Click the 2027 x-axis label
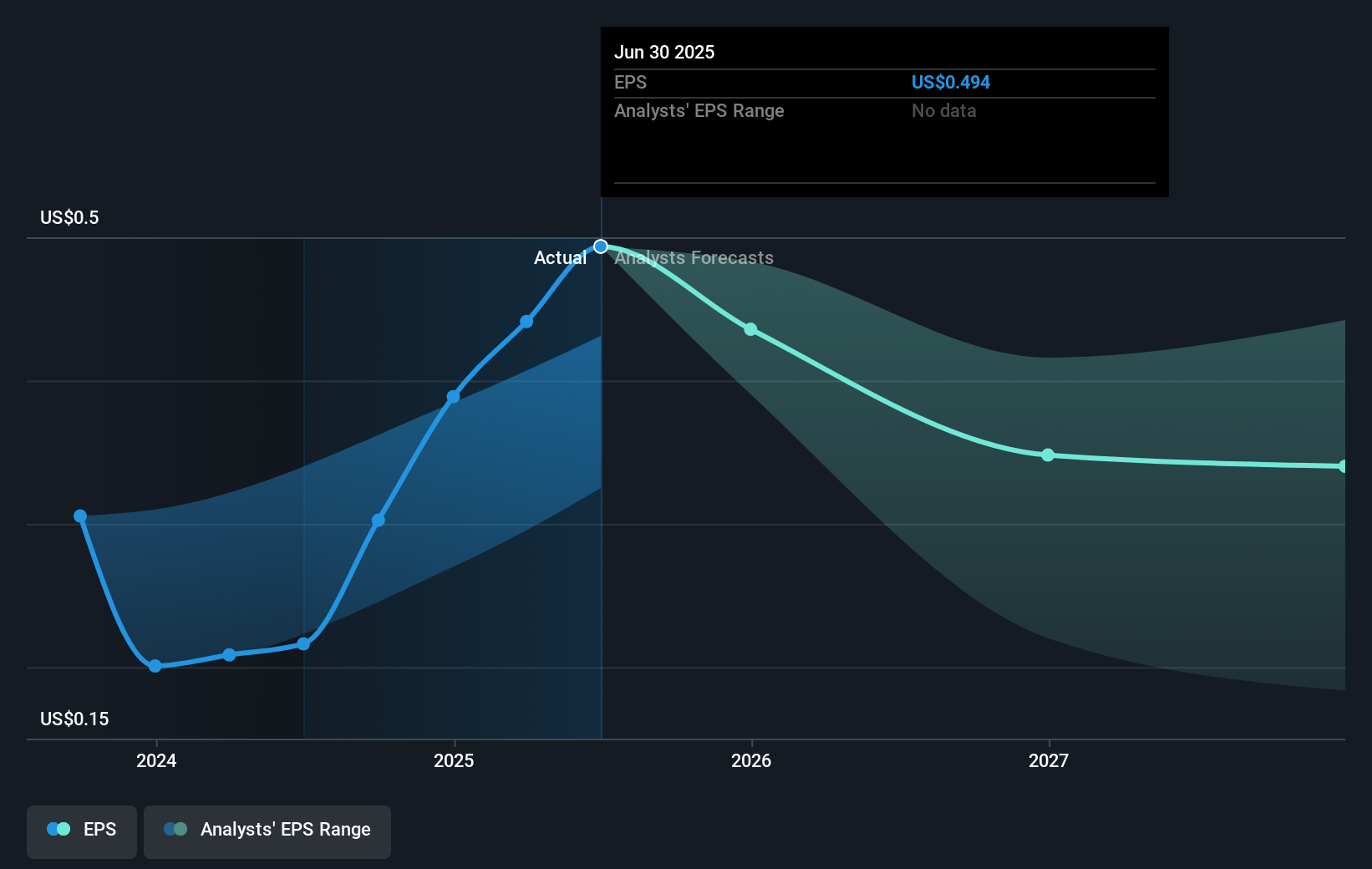1372x869 pixels. point(1049,760)
